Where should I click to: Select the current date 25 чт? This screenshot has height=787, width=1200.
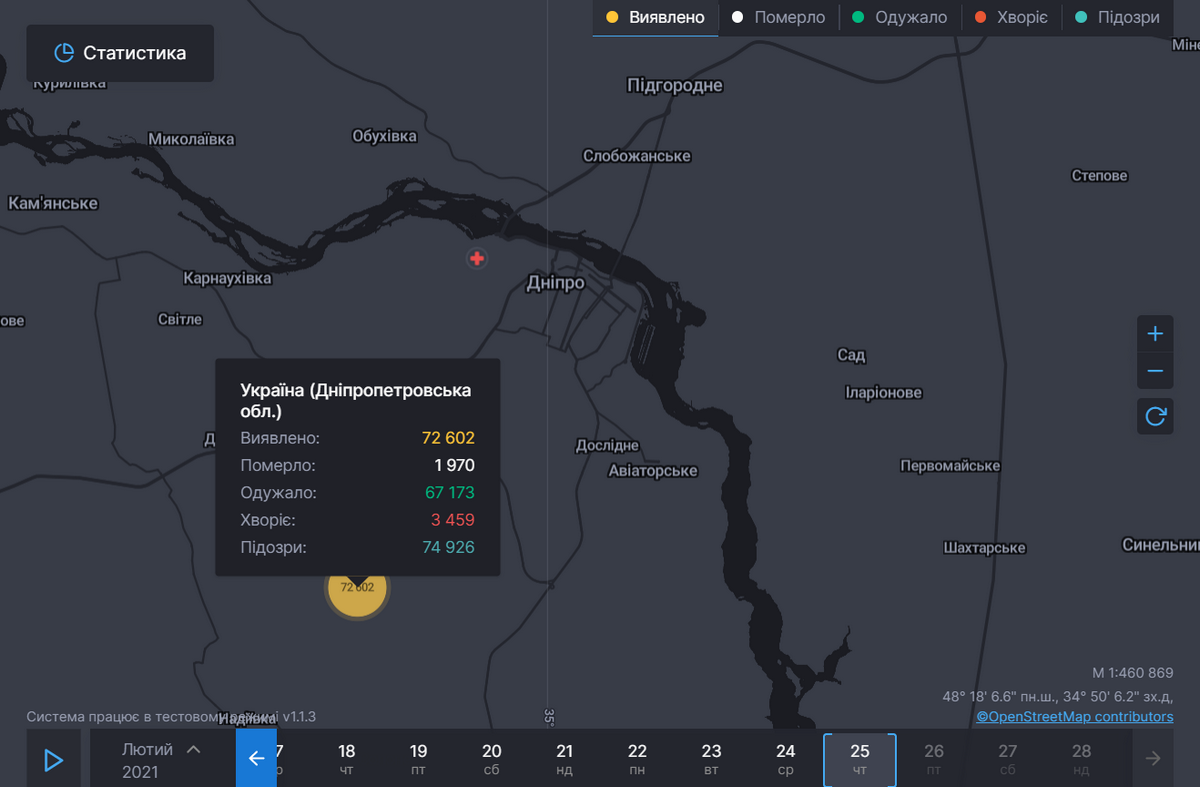[860, 759]
